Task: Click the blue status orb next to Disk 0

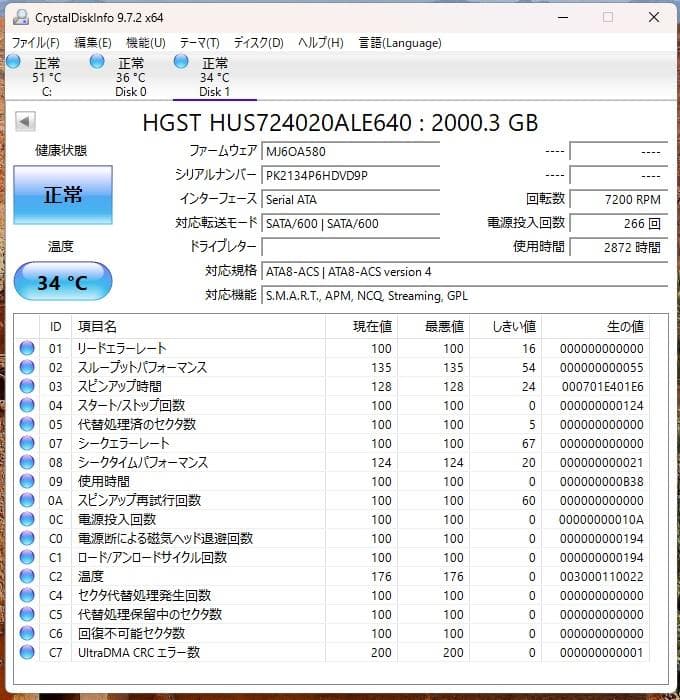Action: click(x=97, y=62)
